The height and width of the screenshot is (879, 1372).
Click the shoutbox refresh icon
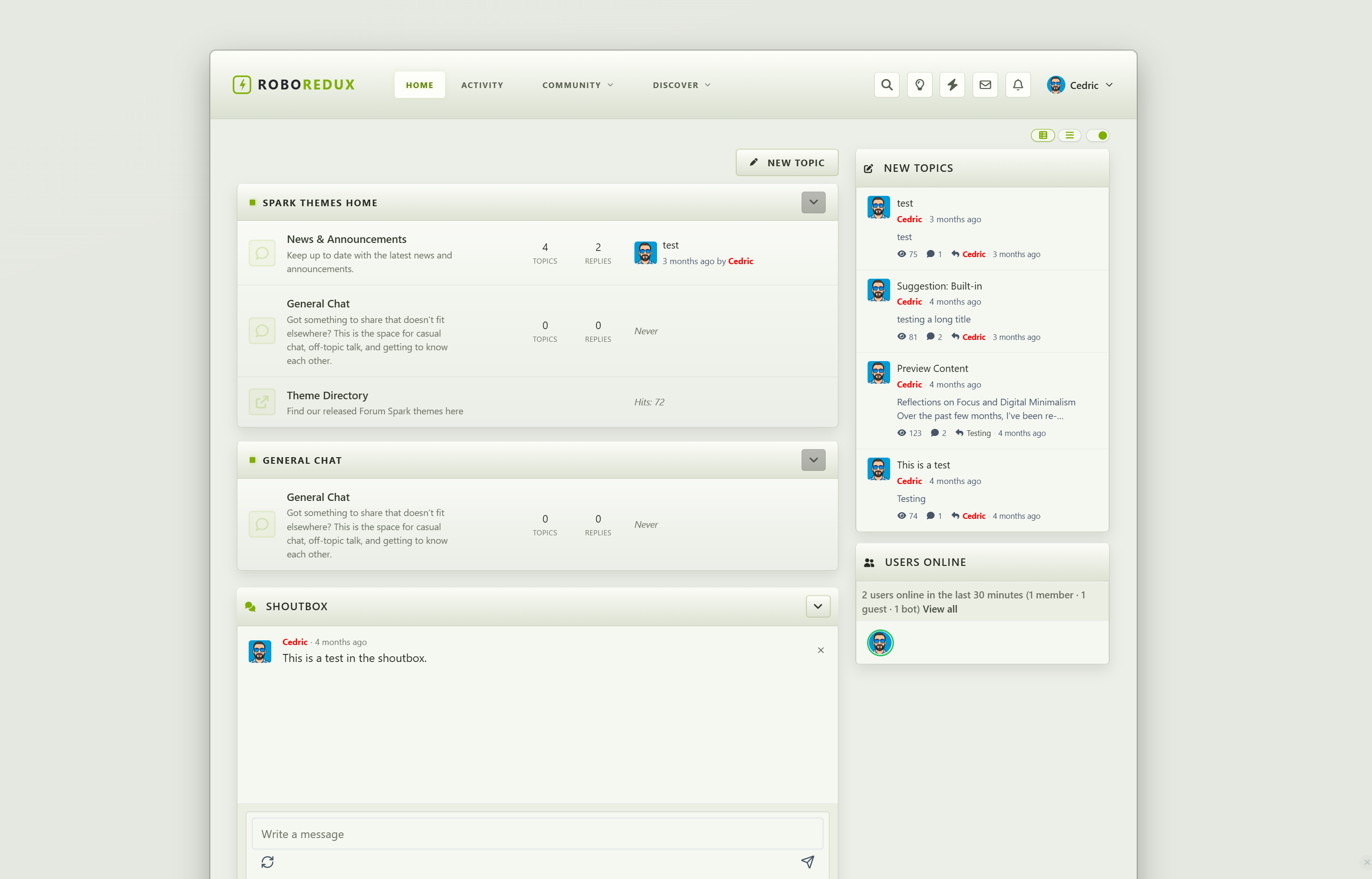pos(267,861)
